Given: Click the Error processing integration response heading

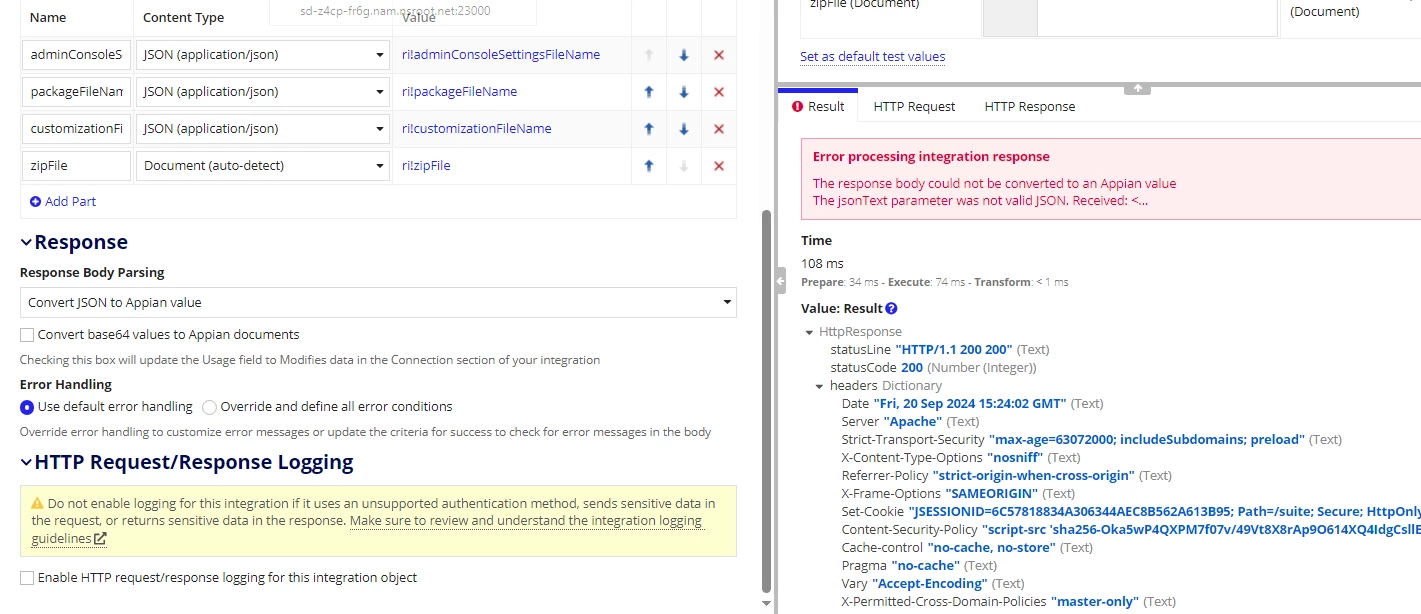Looking at the screenshot, I should (931, 157).
